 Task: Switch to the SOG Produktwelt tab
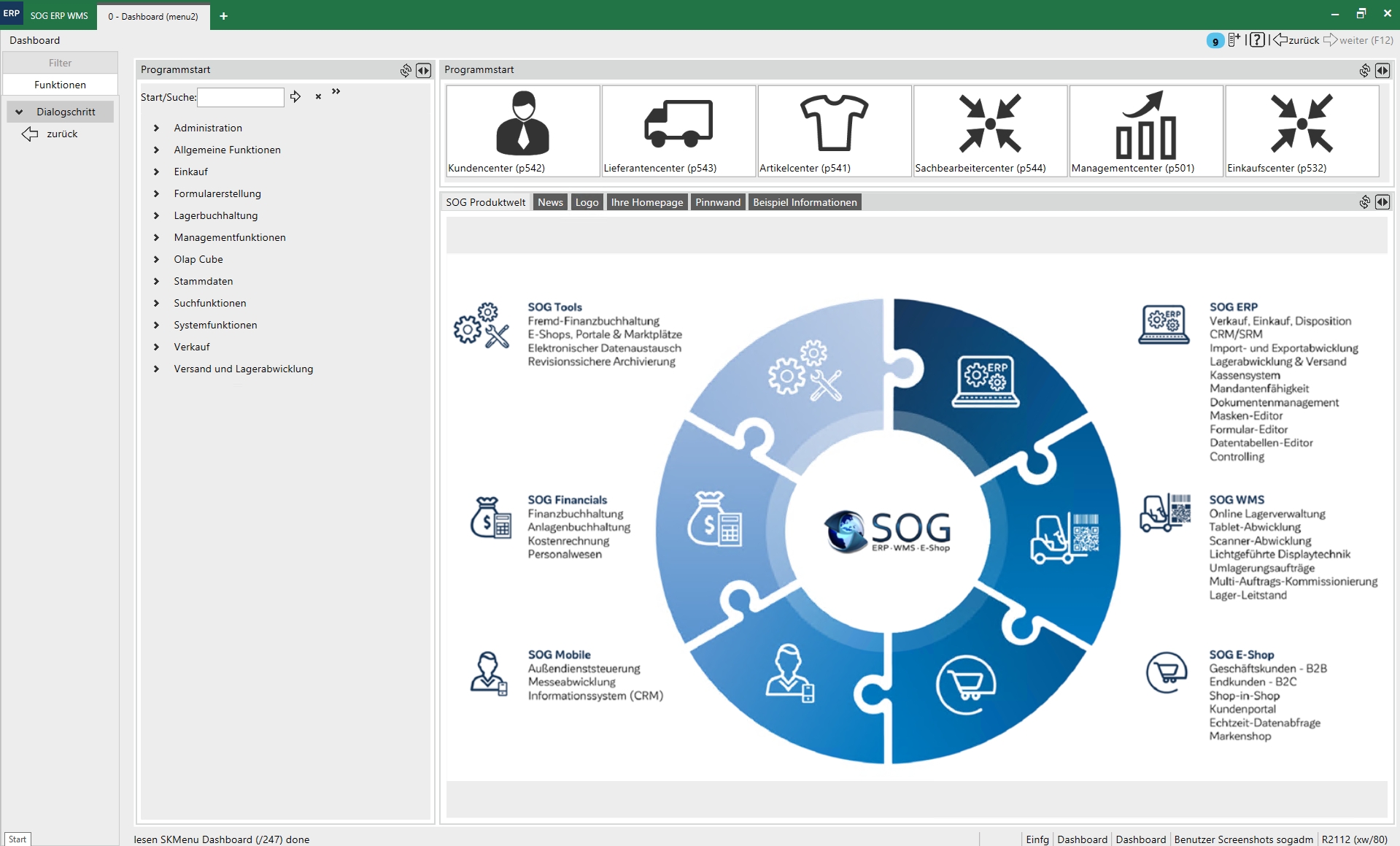486,202
